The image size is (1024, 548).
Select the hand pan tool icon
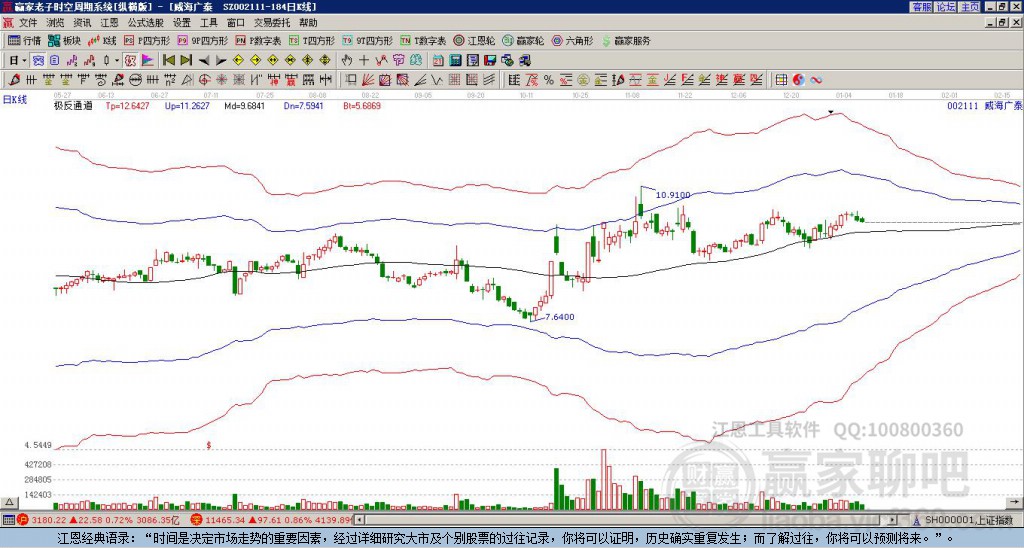coord(348,60)
